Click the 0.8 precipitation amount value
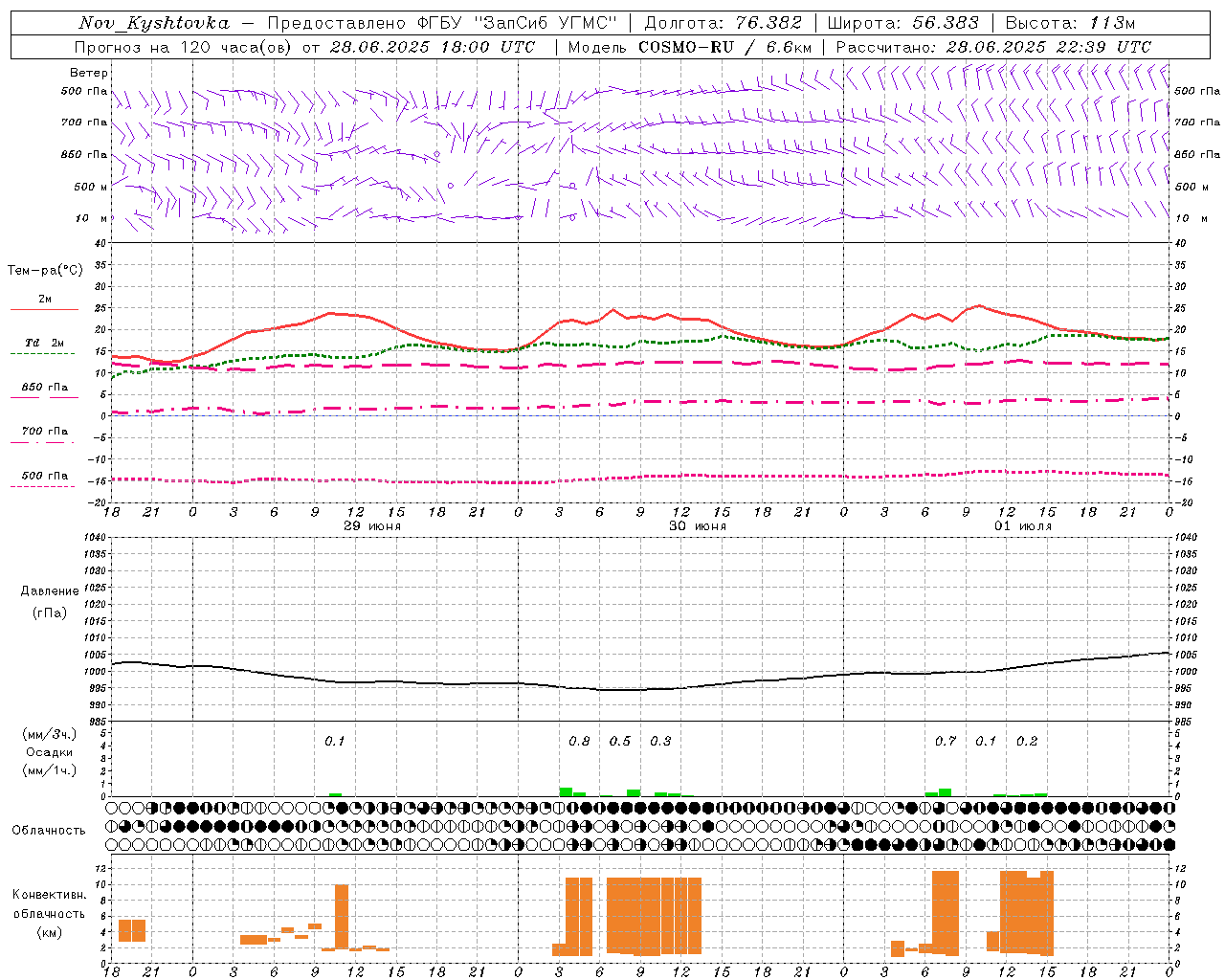This screenshot has height=980, width=1225. pyautogui.click(x=579, y=742)
